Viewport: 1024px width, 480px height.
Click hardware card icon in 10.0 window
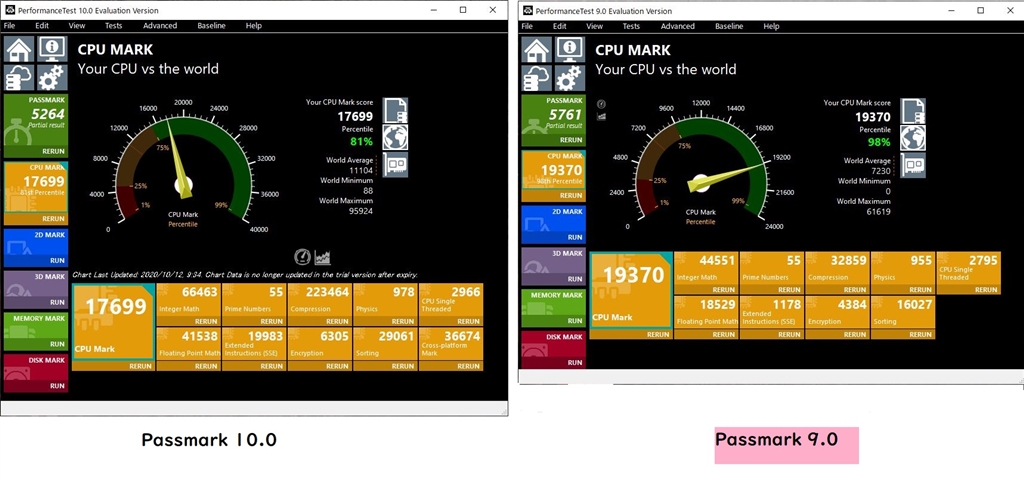tap(395, 165)
